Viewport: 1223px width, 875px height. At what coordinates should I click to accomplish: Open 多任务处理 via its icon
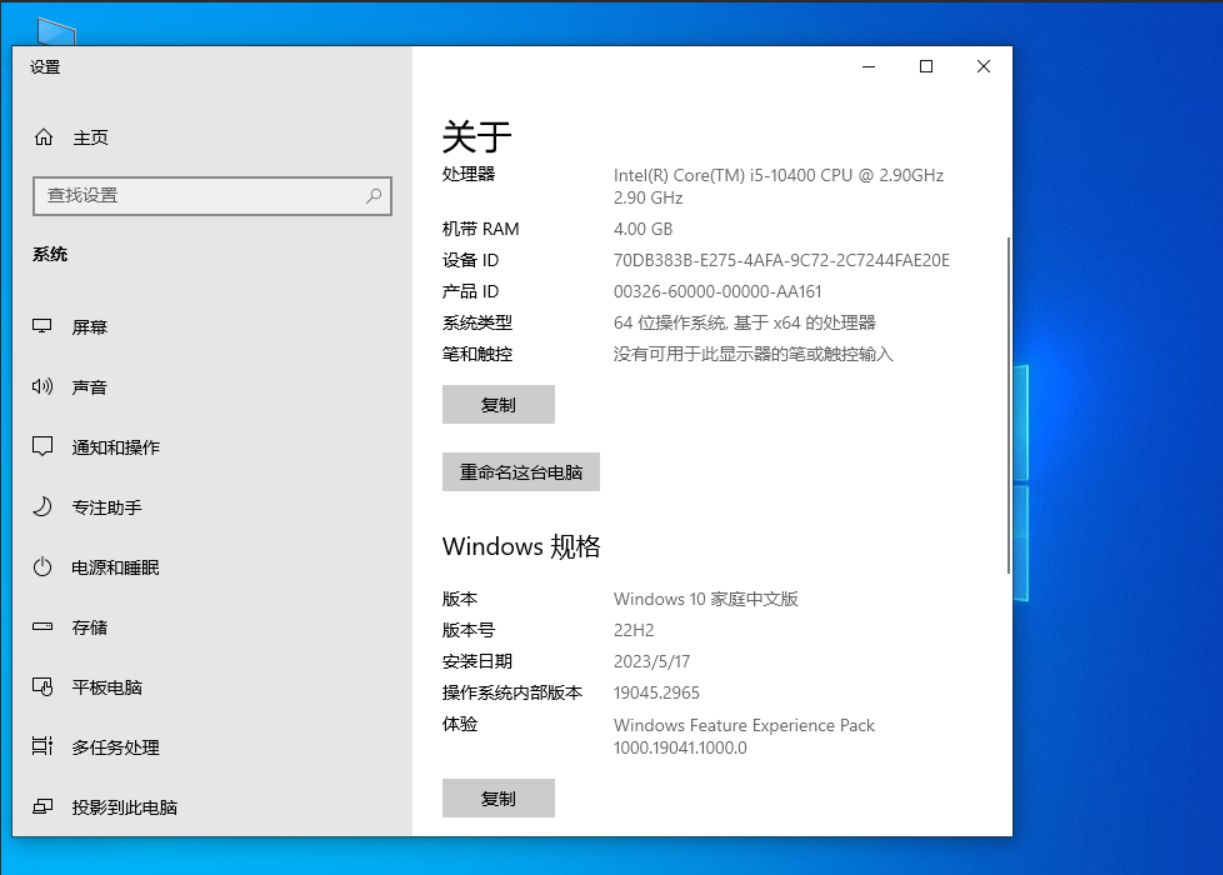pyautogui.click(x=42, y=747)
